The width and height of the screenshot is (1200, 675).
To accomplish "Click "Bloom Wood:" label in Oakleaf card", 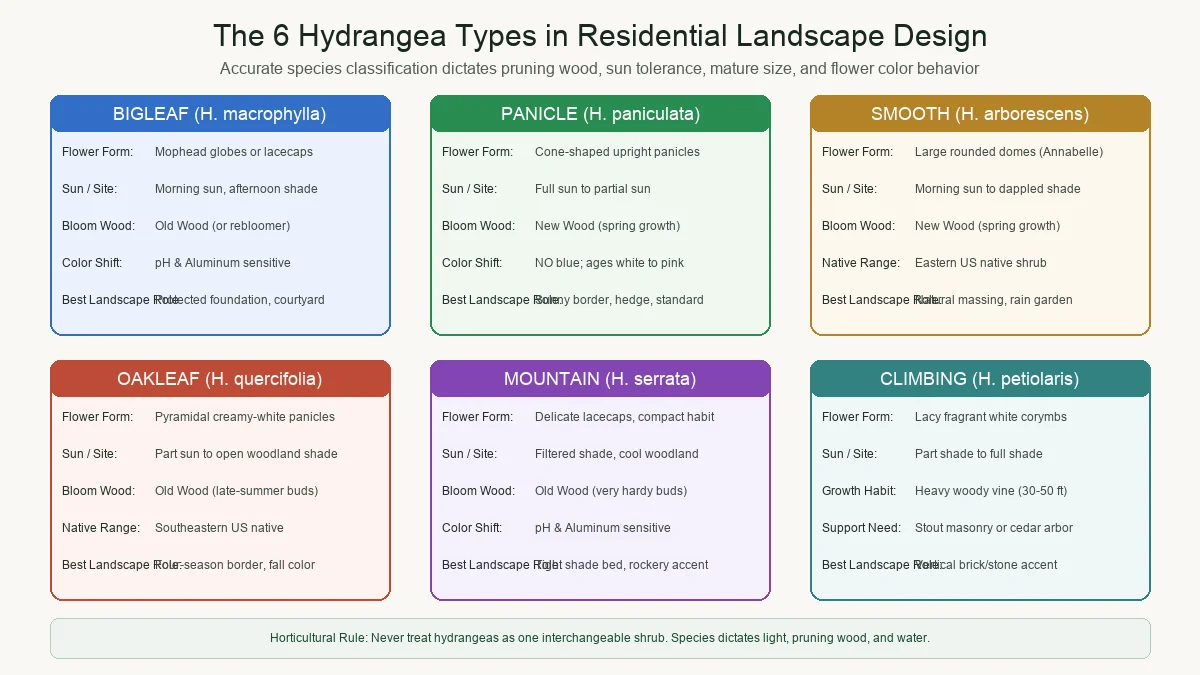I will [98, 491].
